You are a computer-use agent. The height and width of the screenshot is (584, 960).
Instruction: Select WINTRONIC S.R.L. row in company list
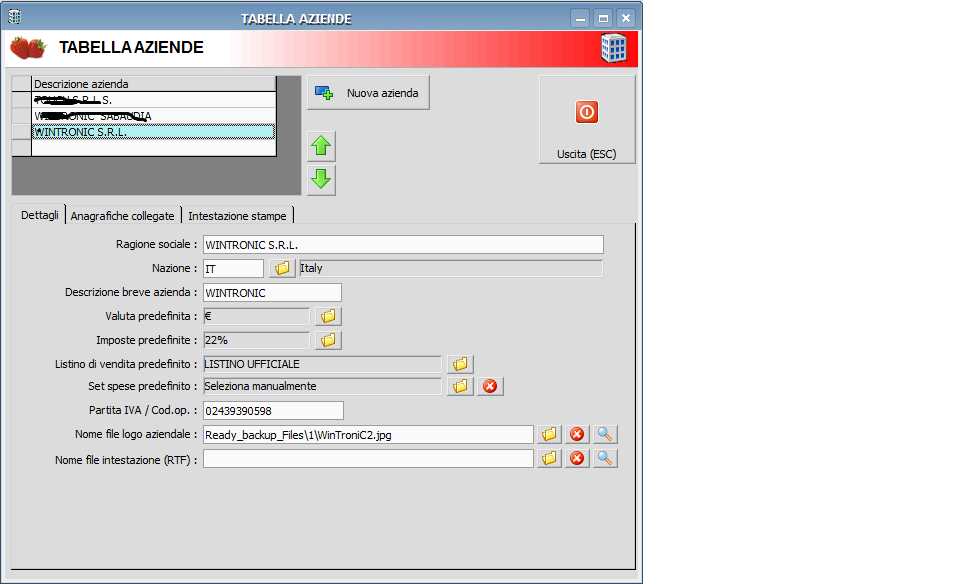(x=153, y=132)
